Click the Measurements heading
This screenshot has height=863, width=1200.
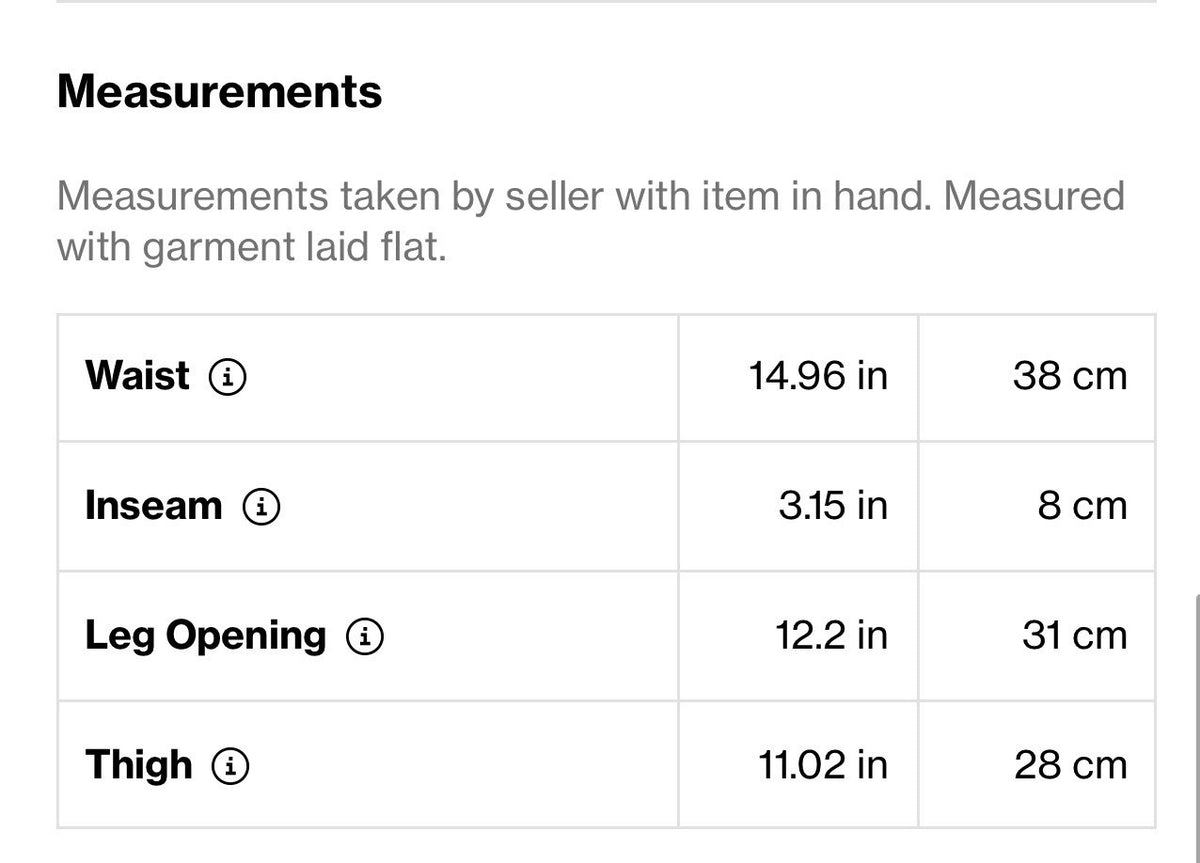(x=219, y=92)
